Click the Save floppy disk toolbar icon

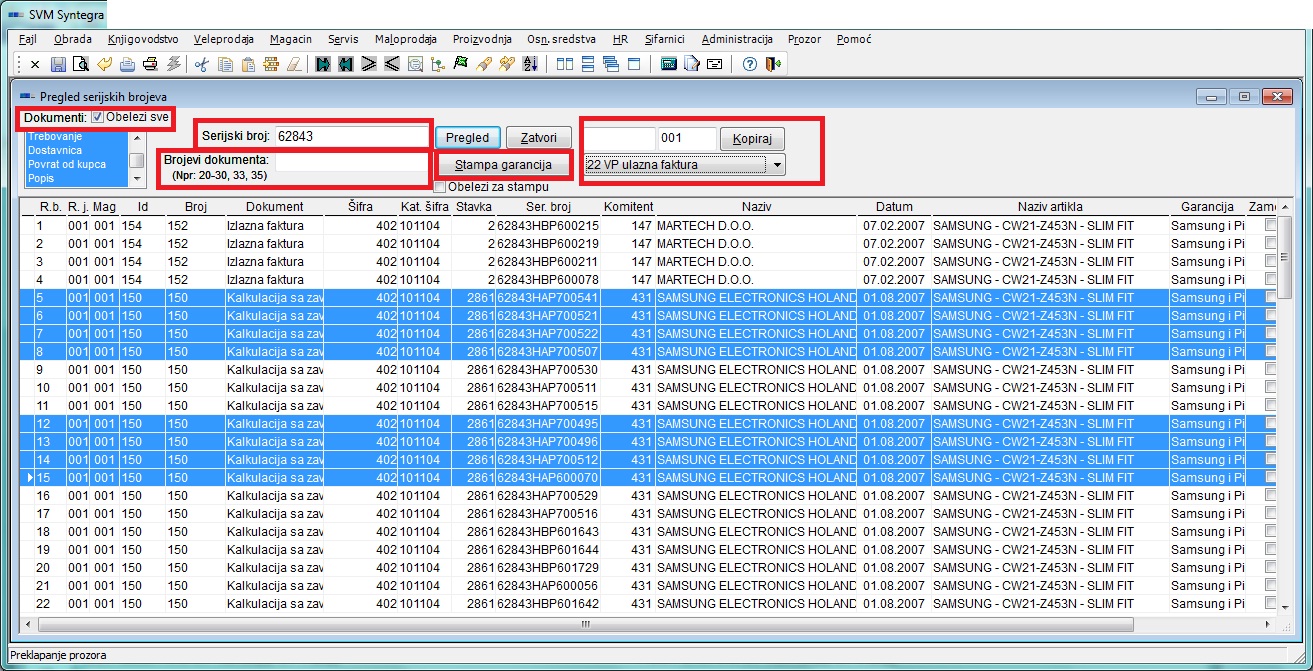(x=58, y=65)
